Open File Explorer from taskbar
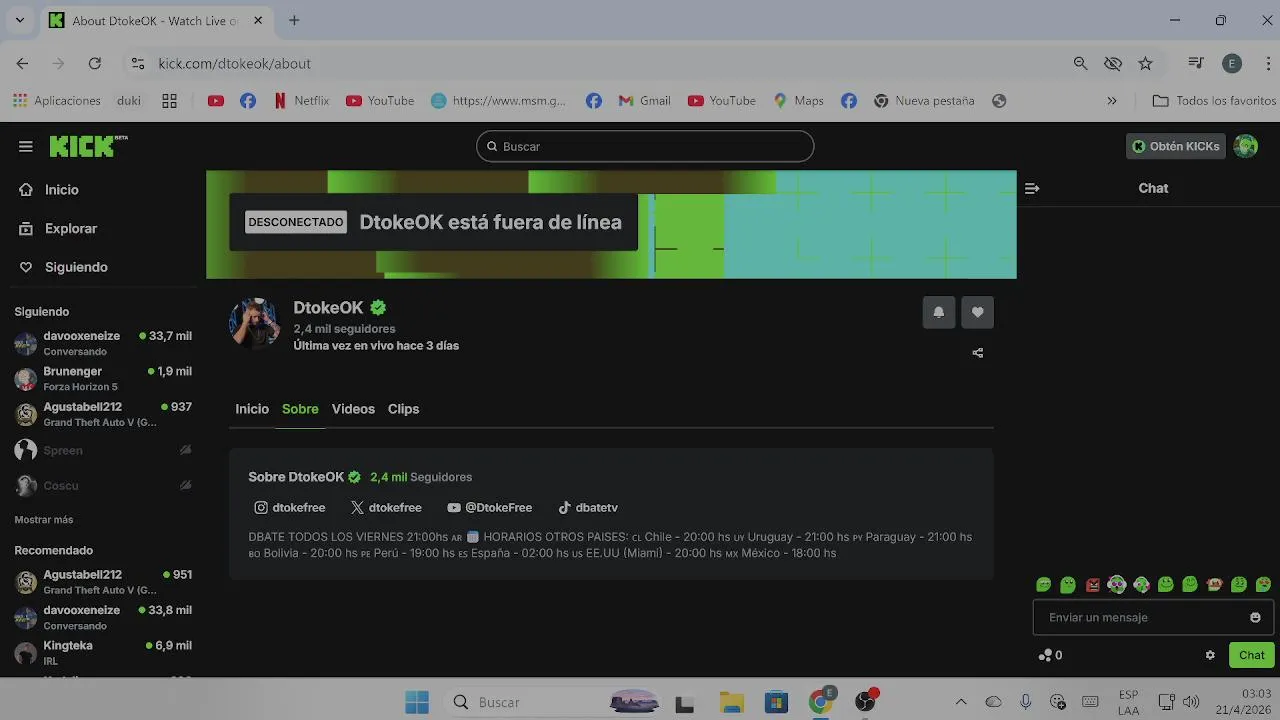The width and height of the screenshot is (1280, 720). [731, 702]
